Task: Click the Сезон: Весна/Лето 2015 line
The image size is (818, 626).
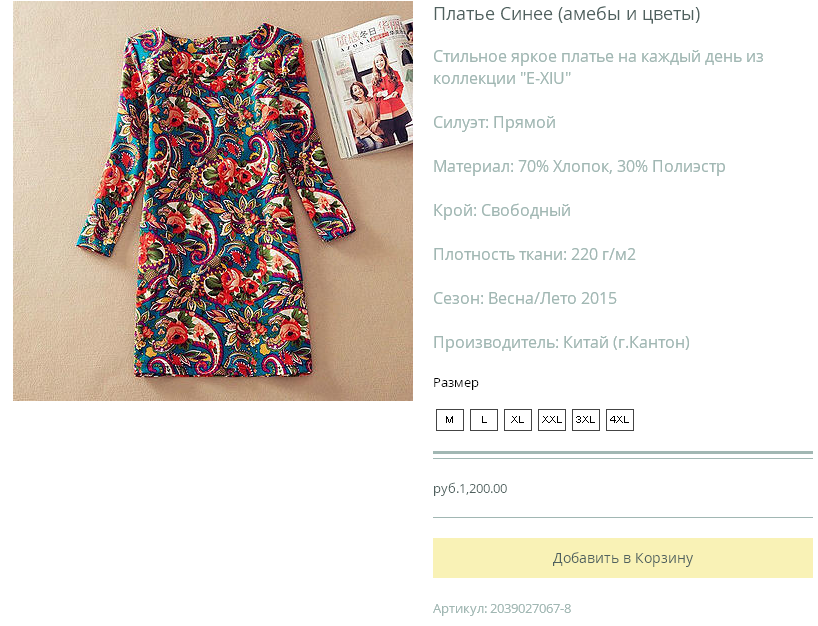Action: coord(525,298)
